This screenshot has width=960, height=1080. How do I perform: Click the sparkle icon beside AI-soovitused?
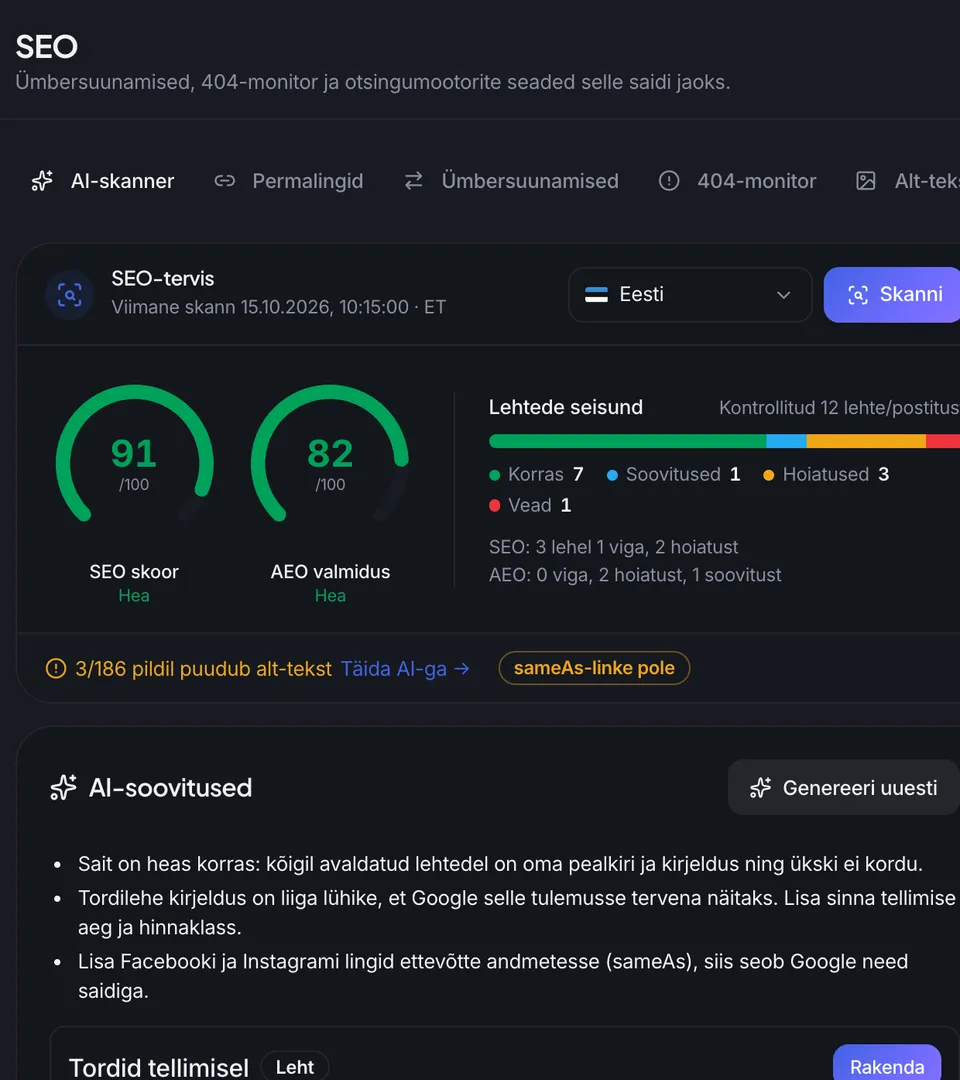[x=63, y=787]
